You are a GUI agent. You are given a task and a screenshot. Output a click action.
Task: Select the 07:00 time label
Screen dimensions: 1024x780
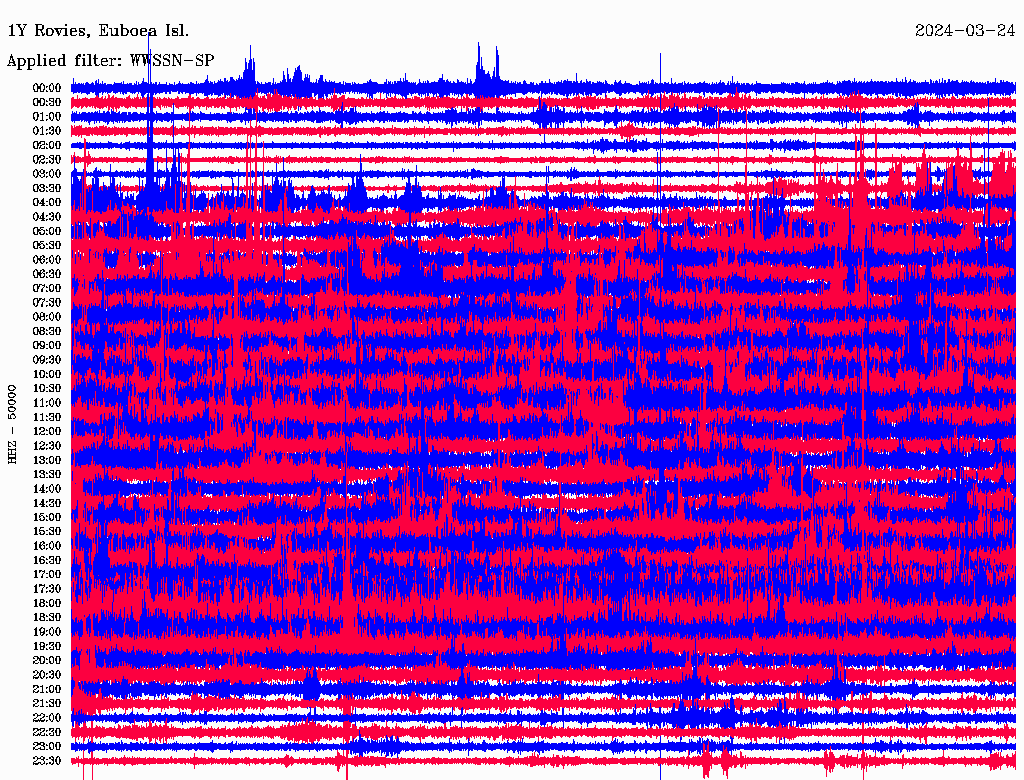click(47, 288)
